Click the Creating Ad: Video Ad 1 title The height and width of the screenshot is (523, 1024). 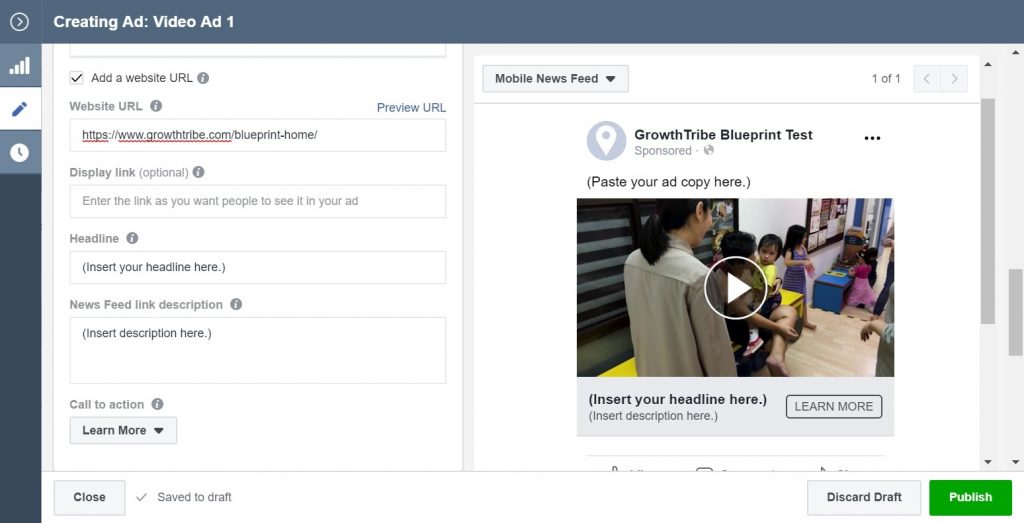144,22
